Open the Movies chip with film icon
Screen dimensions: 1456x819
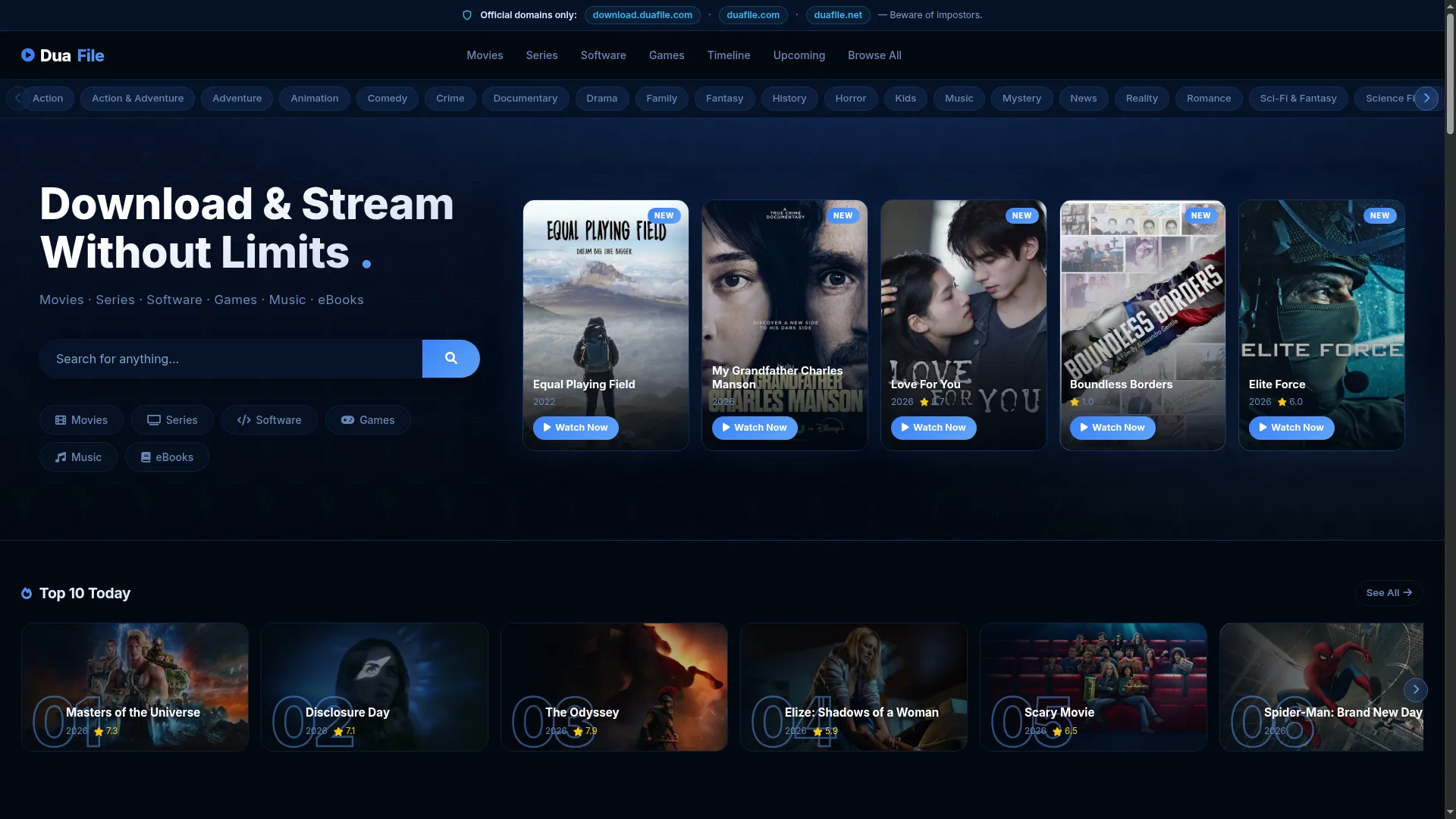tap(81, 420)
